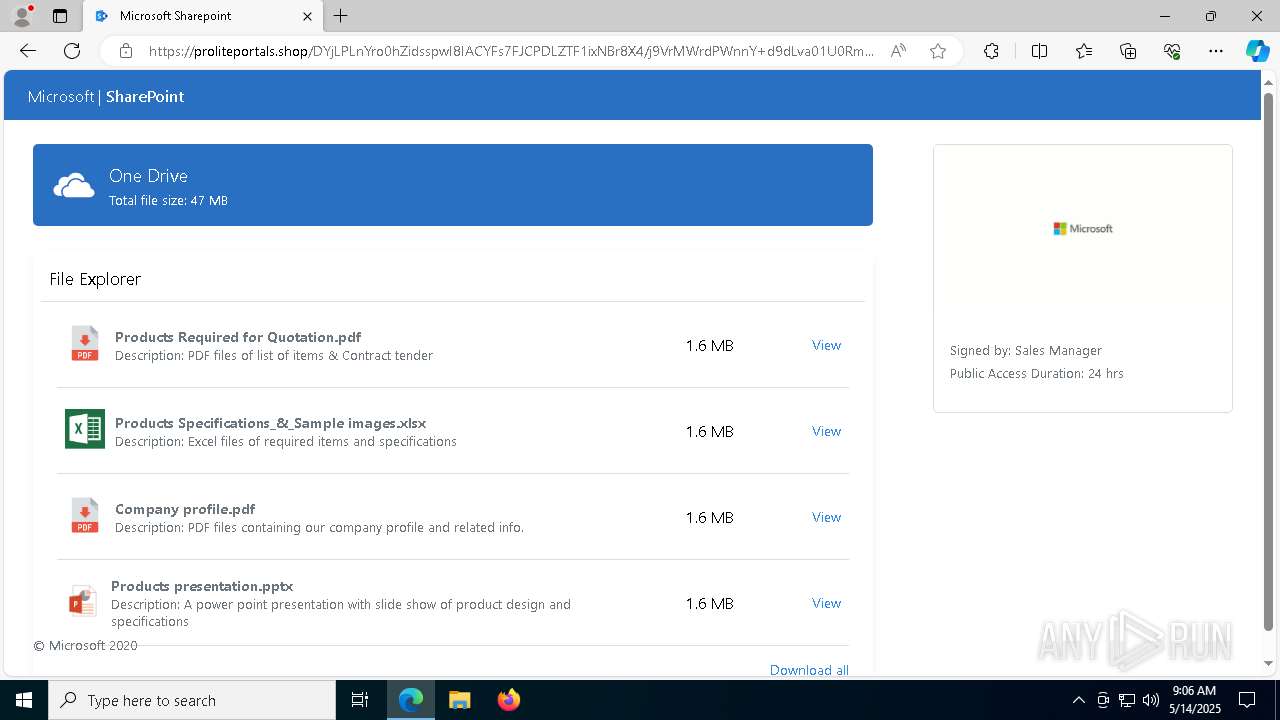Open Settings and more ellipsis
The image size is (1280, 720).
1216,51
